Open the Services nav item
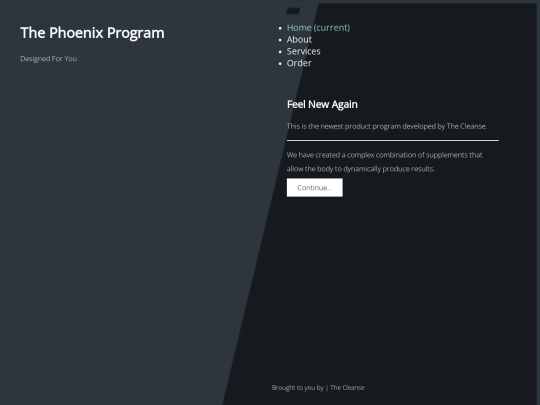Image resolution: width=540 pixels, height=405 pixels. point(303,51)
